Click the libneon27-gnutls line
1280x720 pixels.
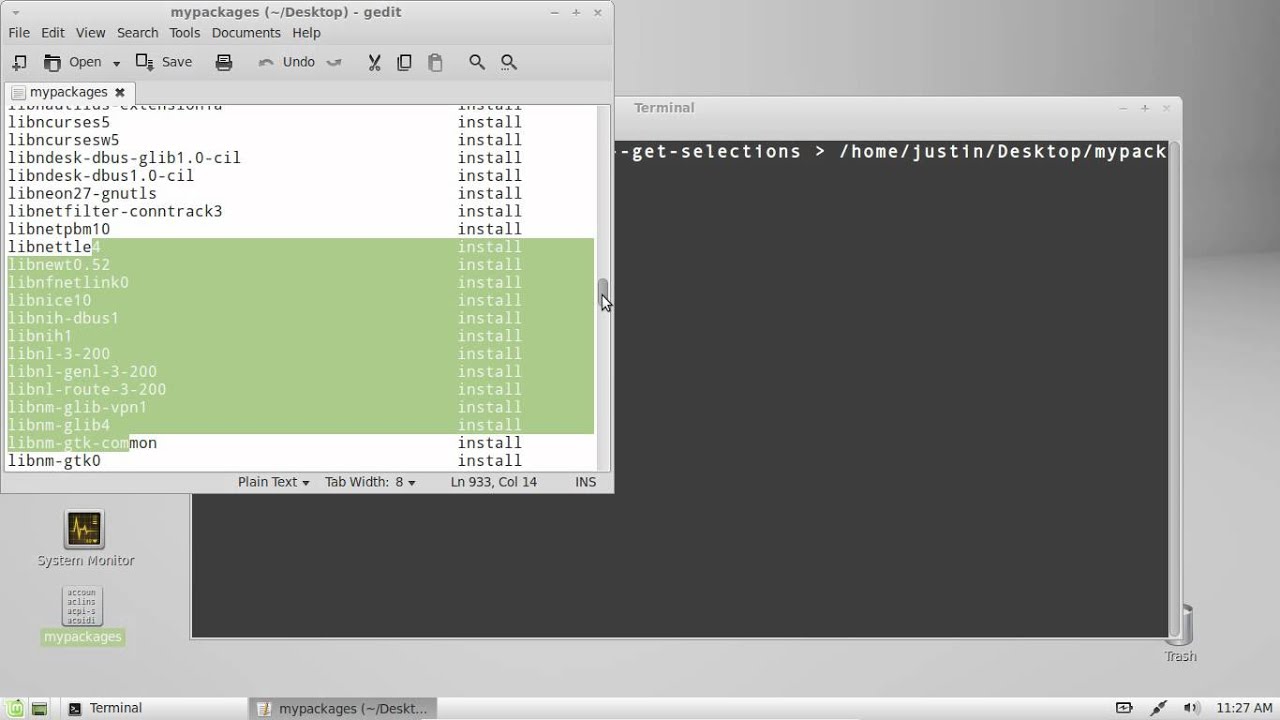pyautogui.click(x=300, y=194)
